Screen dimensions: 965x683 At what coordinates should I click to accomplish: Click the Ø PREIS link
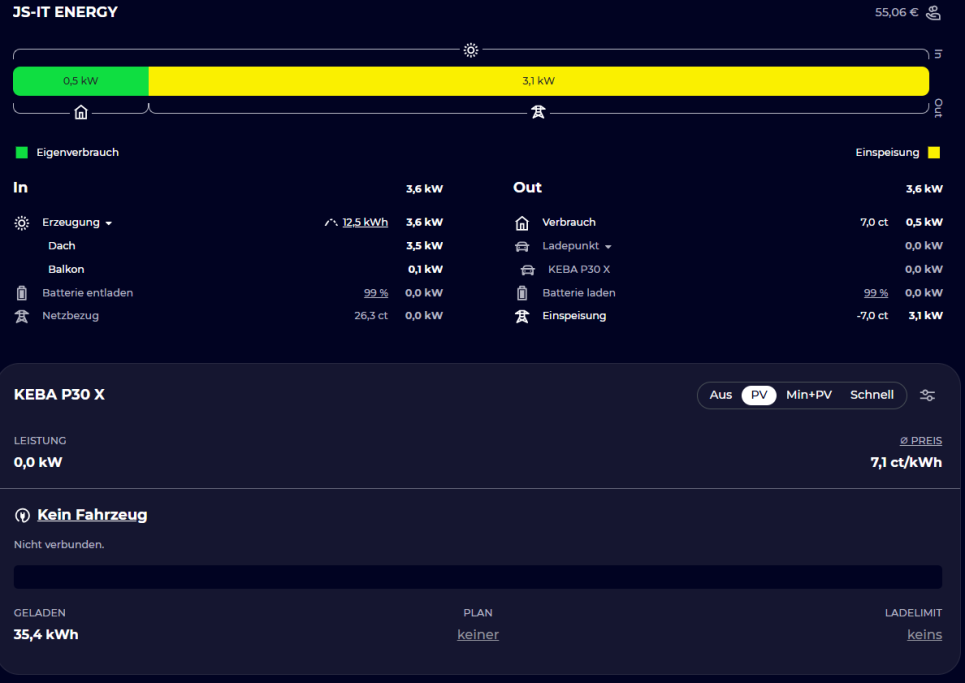[921, 441]
